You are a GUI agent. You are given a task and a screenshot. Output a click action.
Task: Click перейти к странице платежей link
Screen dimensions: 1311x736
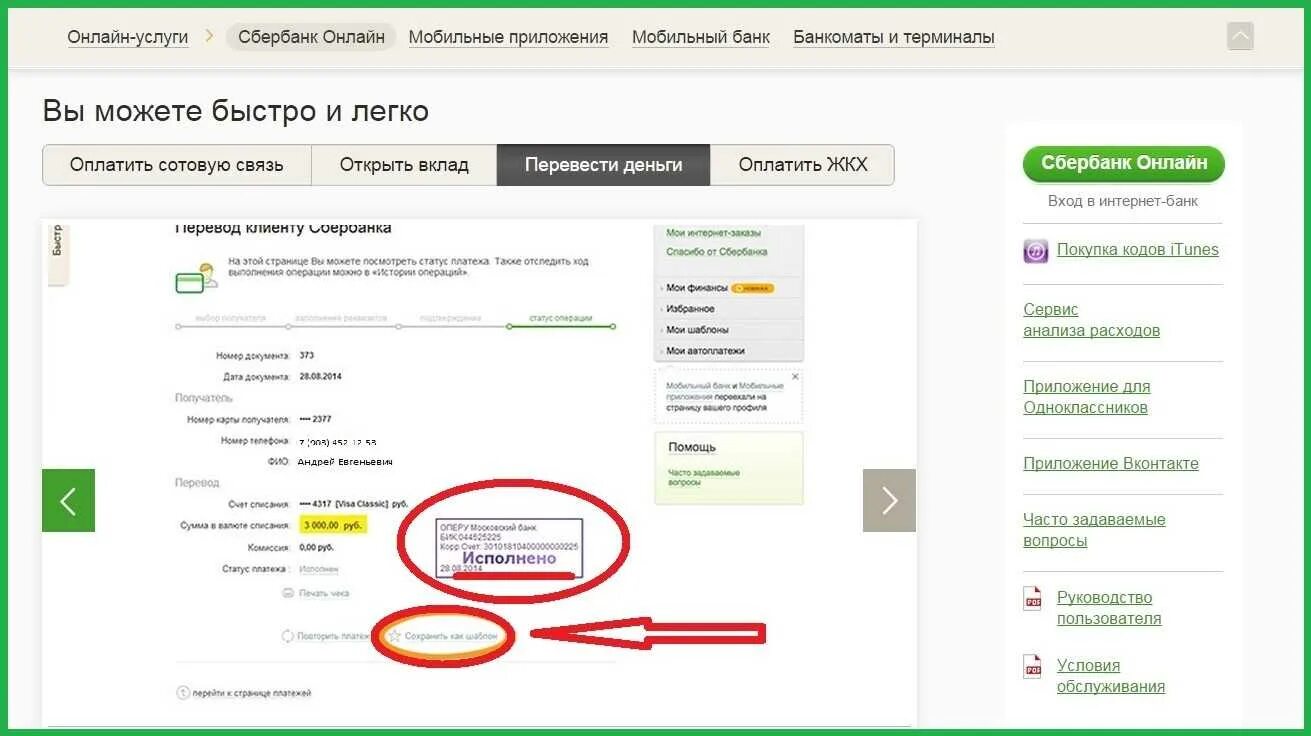[x=252, y=692]
